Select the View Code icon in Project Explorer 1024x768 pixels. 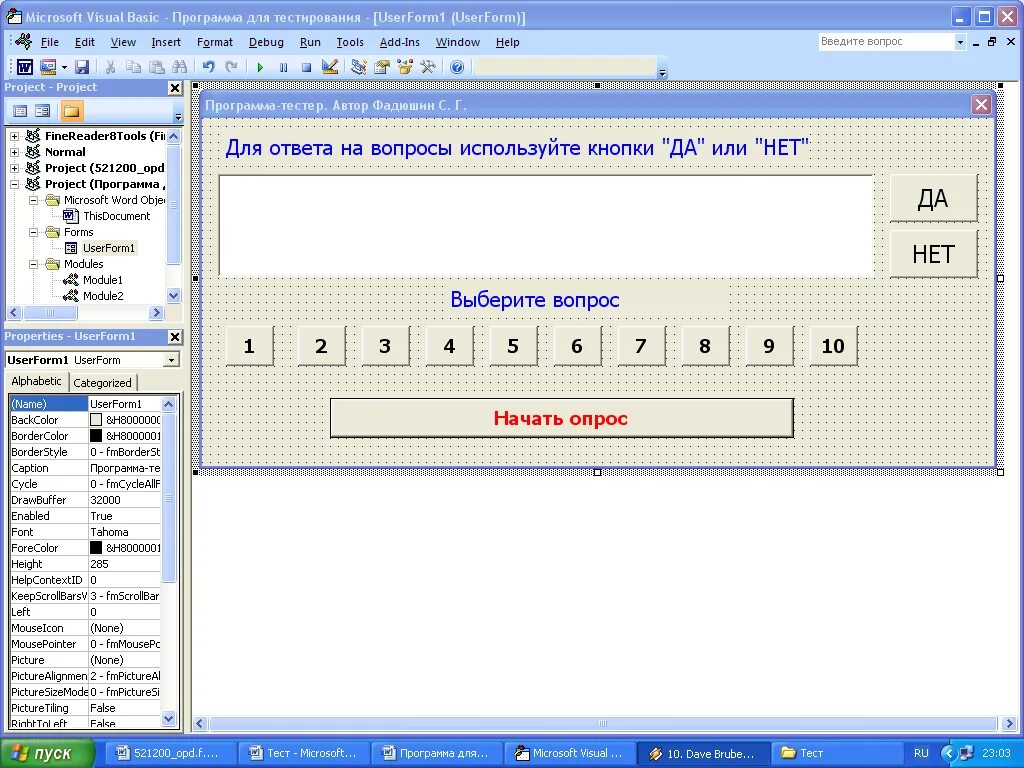20,110
